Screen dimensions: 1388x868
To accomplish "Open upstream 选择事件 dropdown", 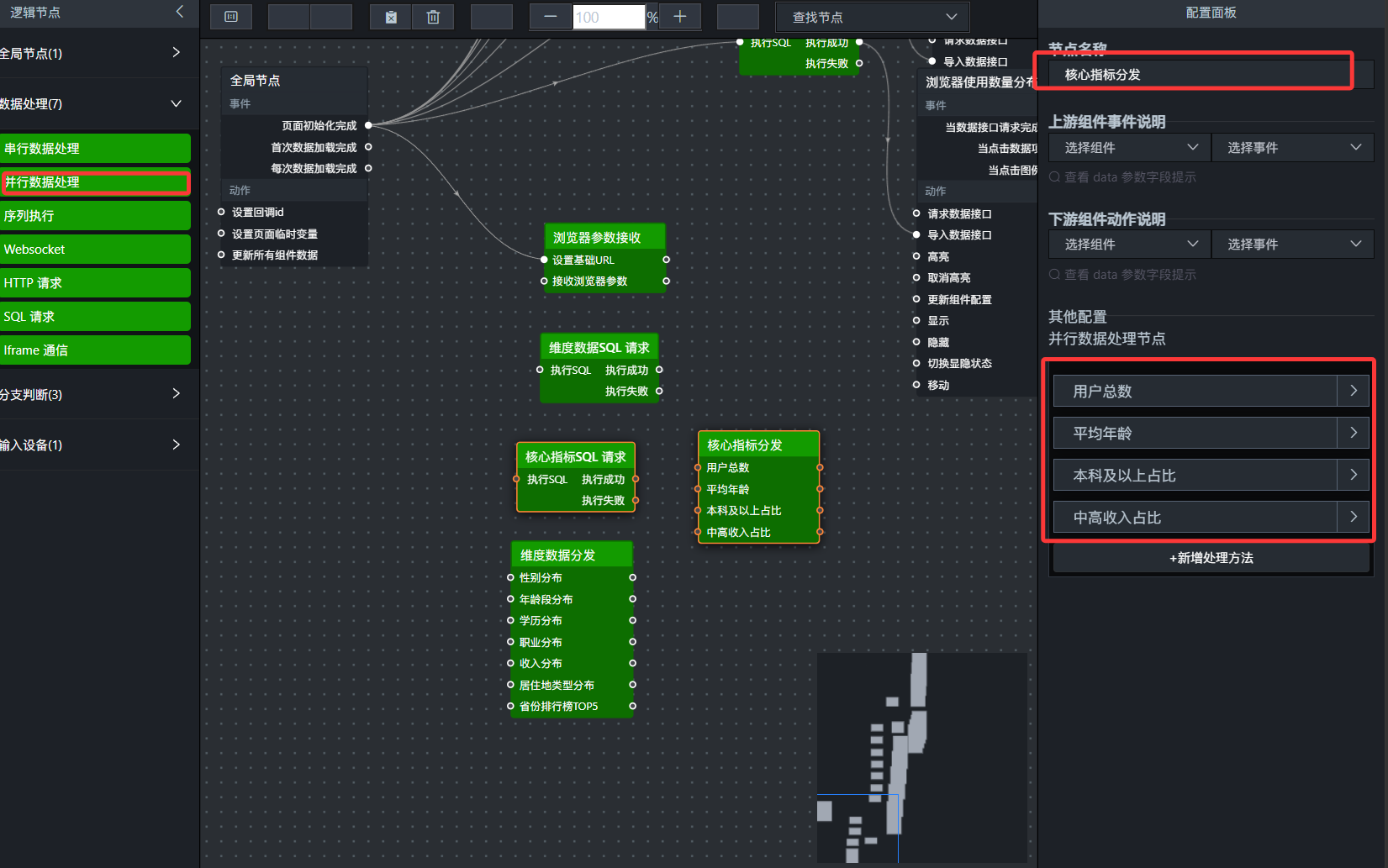I will [x=1292, y=148].
